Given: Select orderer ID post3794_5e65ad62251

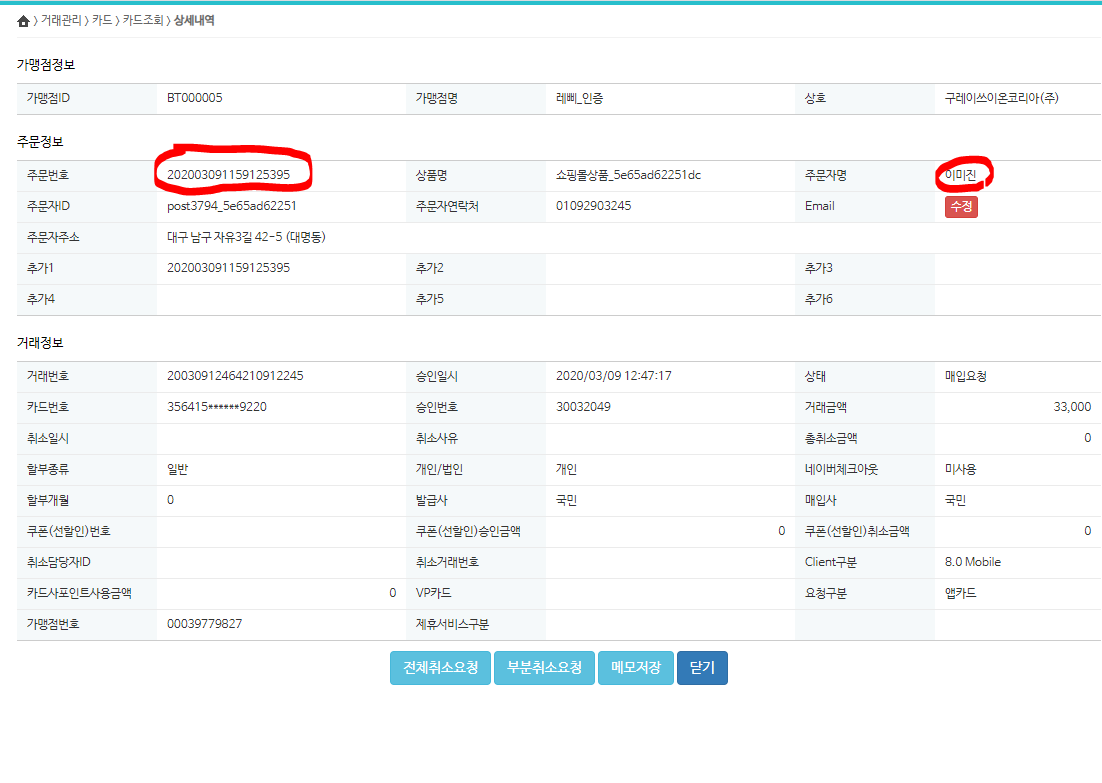Looking at the screenshot, I should [x=232, y=206].
